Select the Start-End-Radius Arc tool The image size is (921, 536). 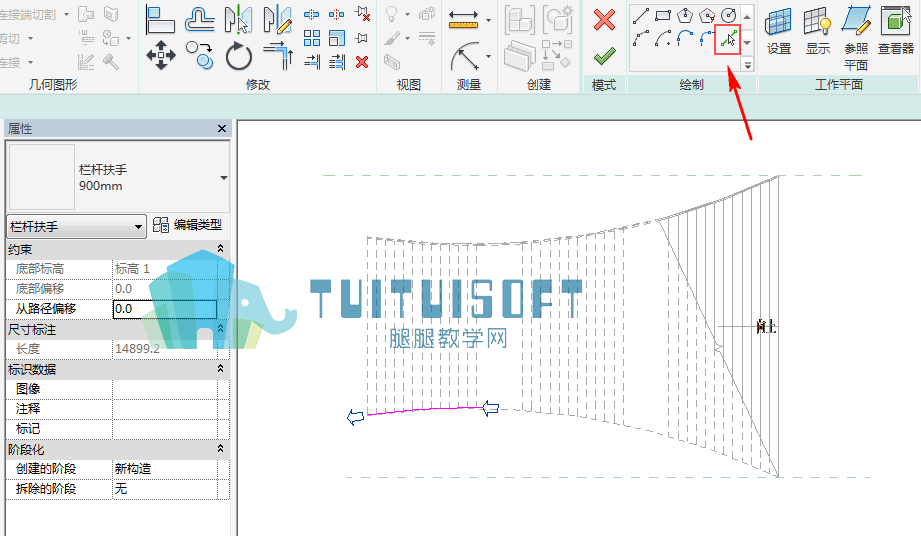coord(641,39)
